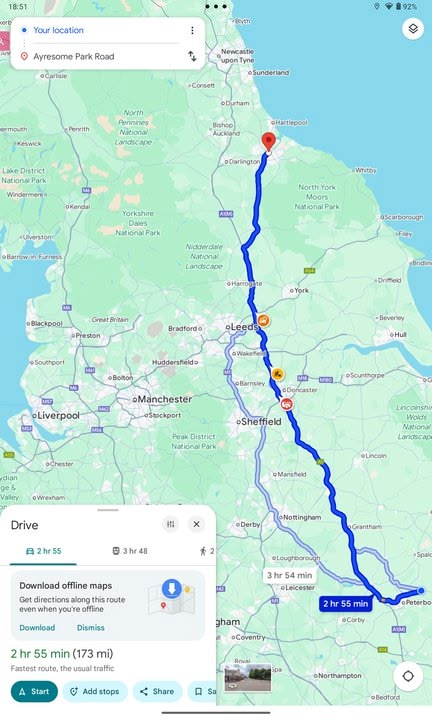Screen dimensions: 432x720
Task: Swap start and destination arrows
Action: pyautogui.click(x=192, y=56)
